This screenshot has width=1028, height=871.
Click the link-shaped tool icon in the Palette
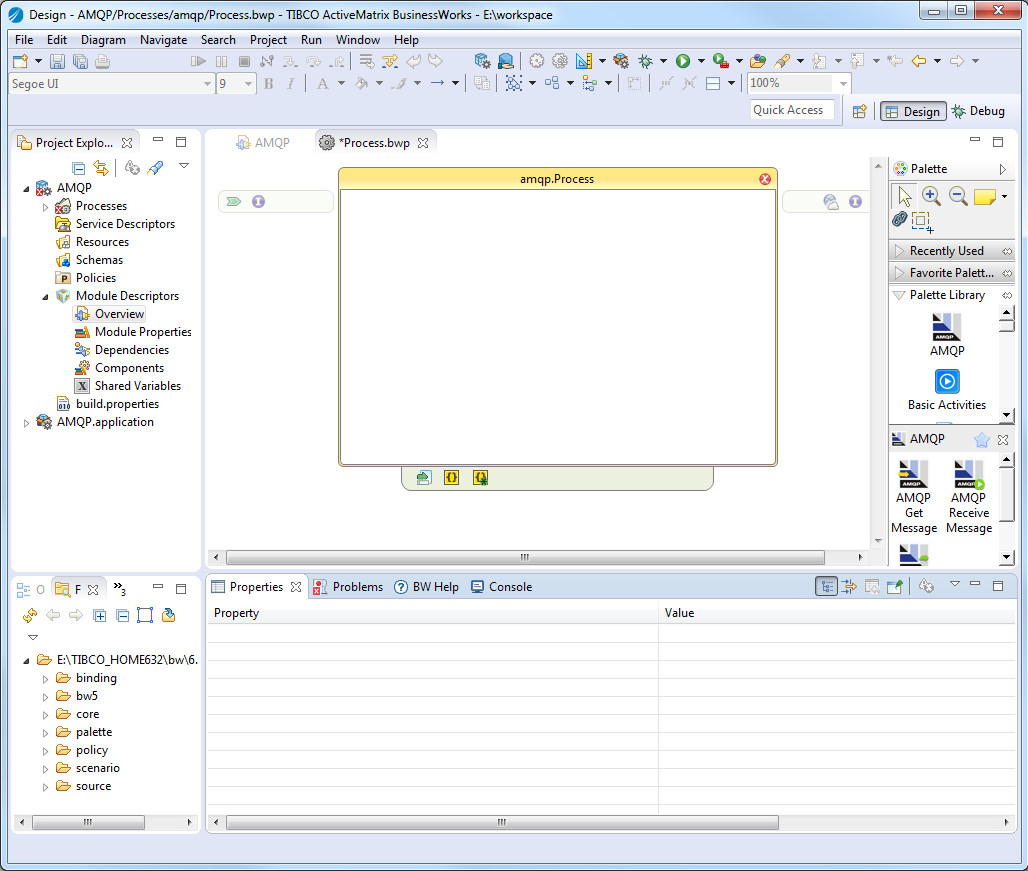pyautogui.click(x=900, y=219)
